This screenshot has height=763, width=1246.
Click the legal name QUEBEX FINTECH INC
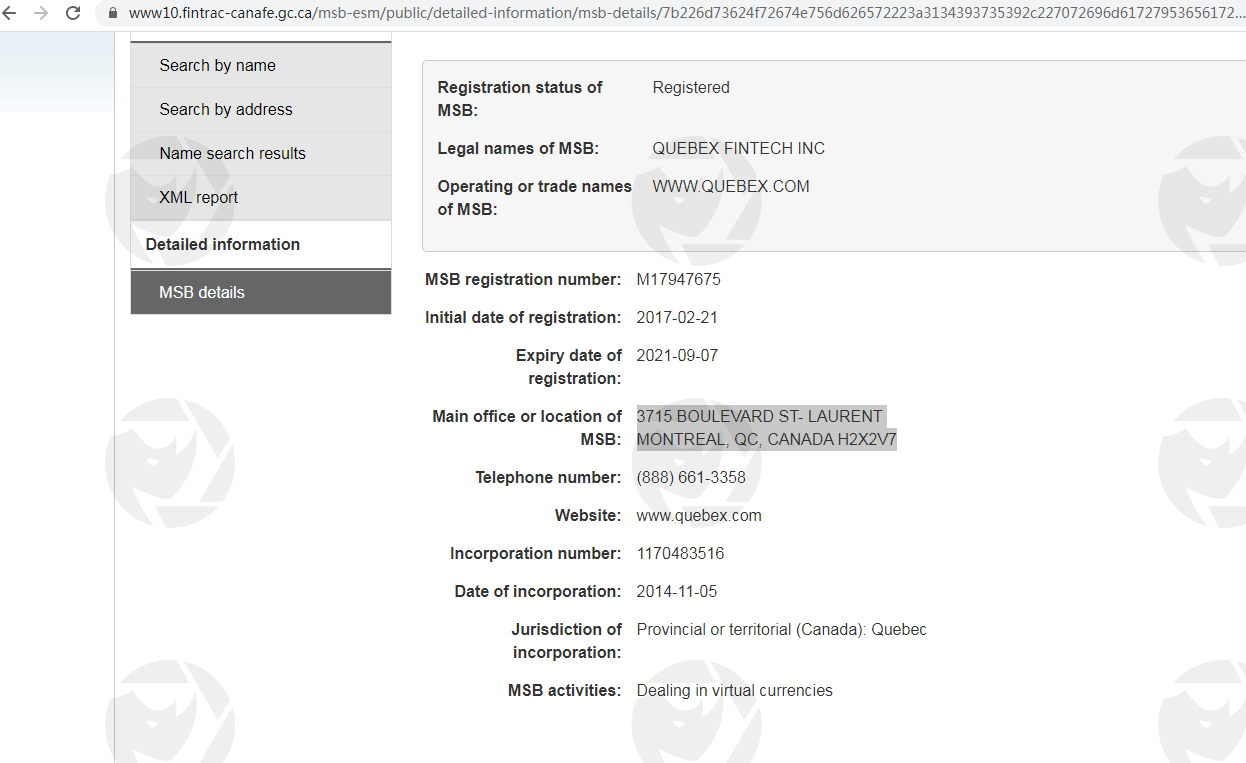click(x=738, y=148)
